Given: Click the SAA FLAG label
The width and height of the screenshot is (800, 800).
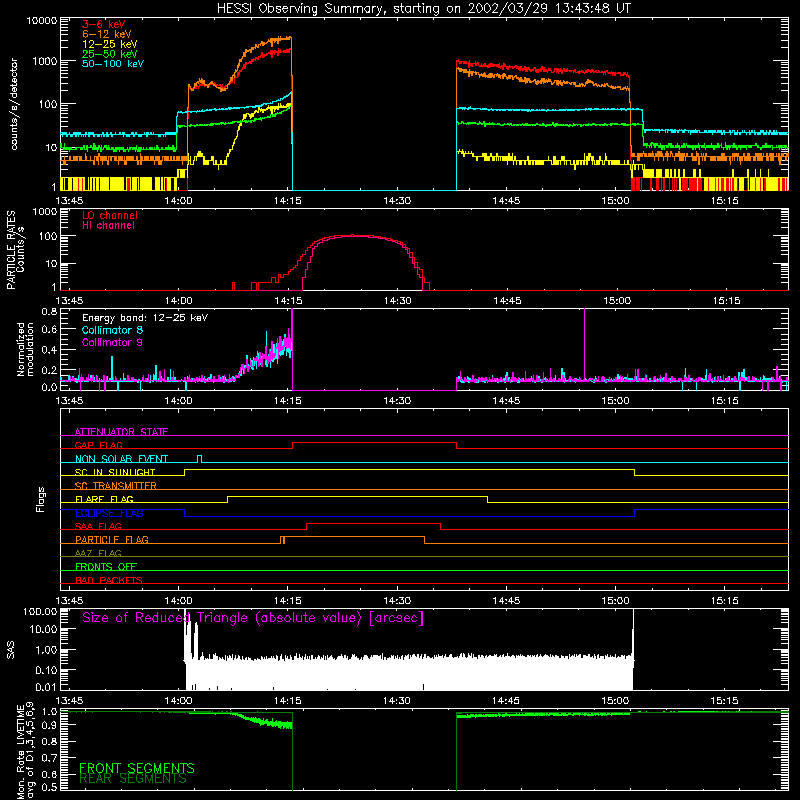Looking at the screenshot, I should pyautogui.click(x=98, y=526).
